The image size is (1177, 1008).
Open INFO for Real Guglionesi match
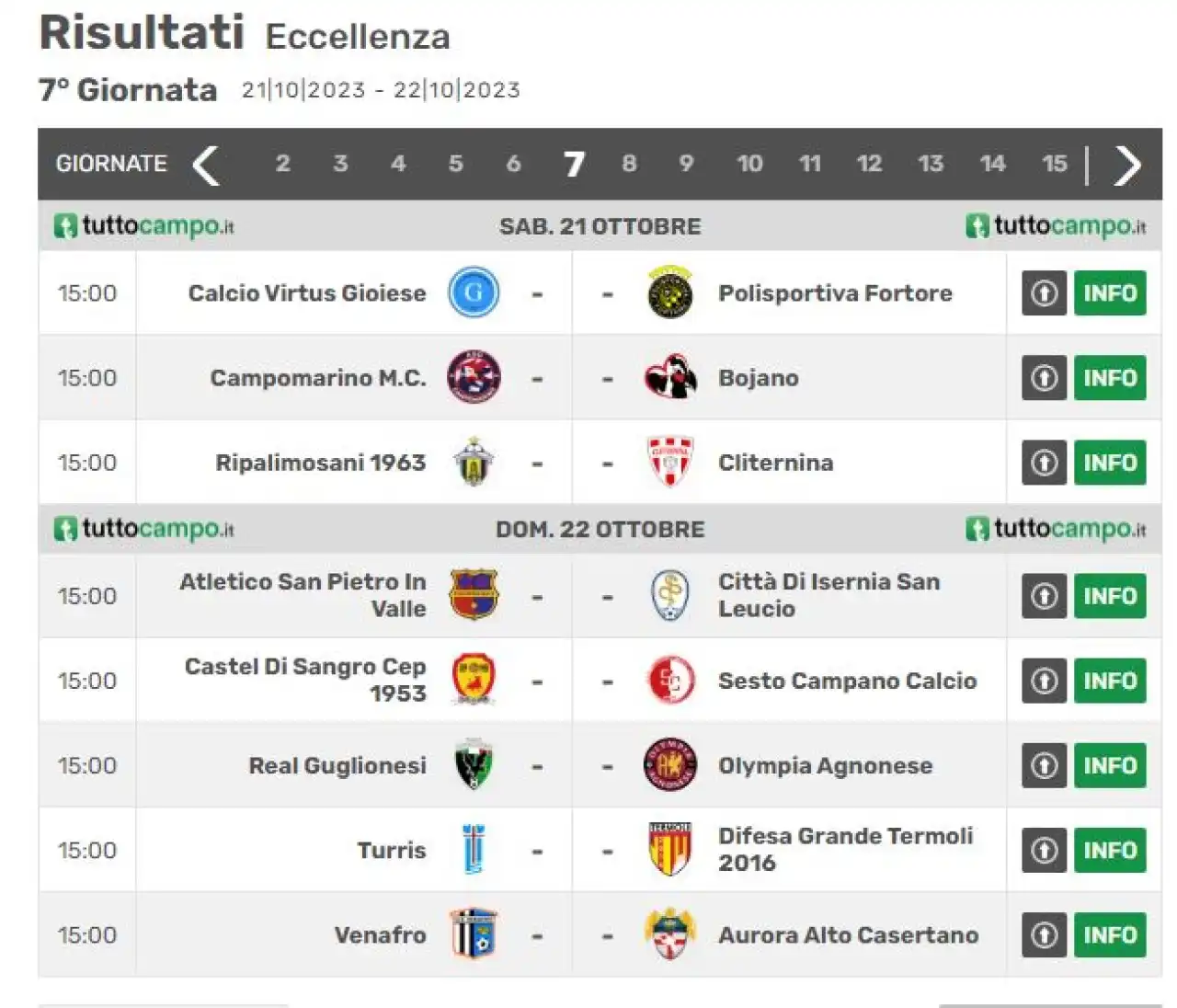1110,765
